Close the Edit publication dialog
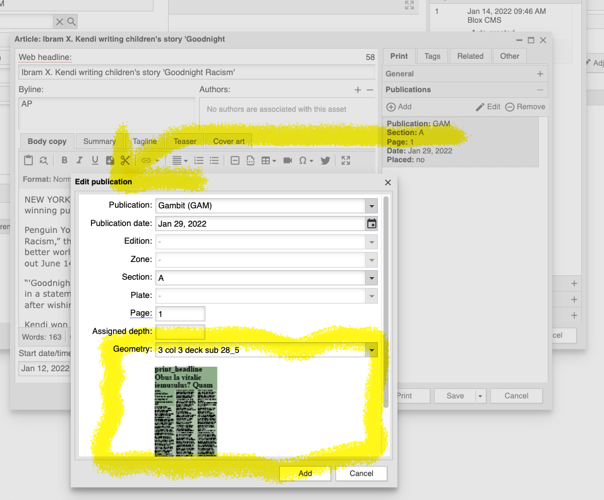The image size is (604, 500). pos(388,183)
